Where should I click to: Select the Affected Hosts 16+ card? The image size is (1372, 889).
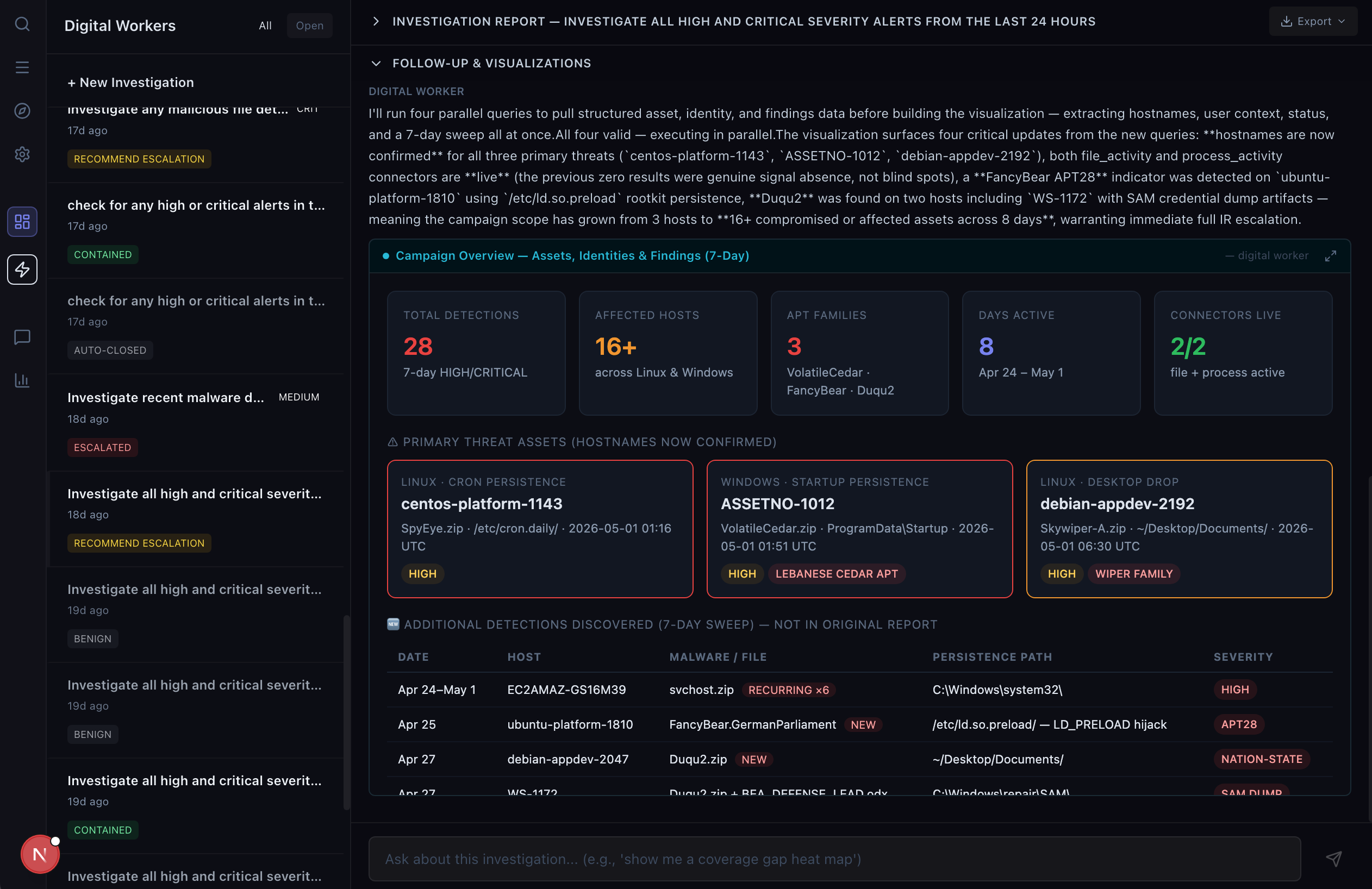point(668,353)
